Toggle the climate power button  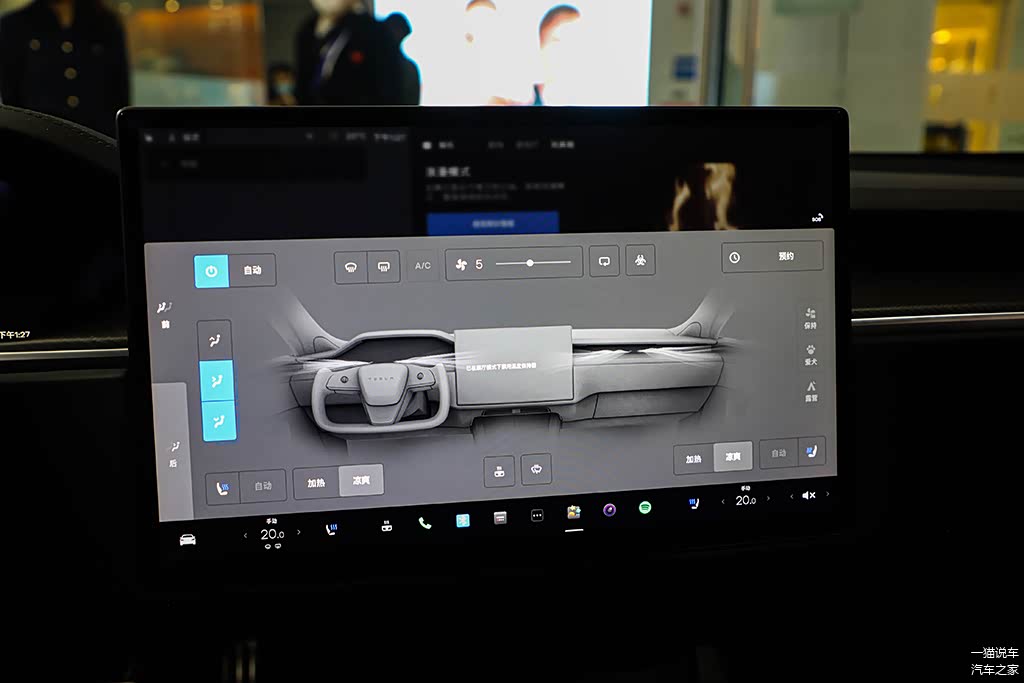pyautogui.click(x=211, y=271)
